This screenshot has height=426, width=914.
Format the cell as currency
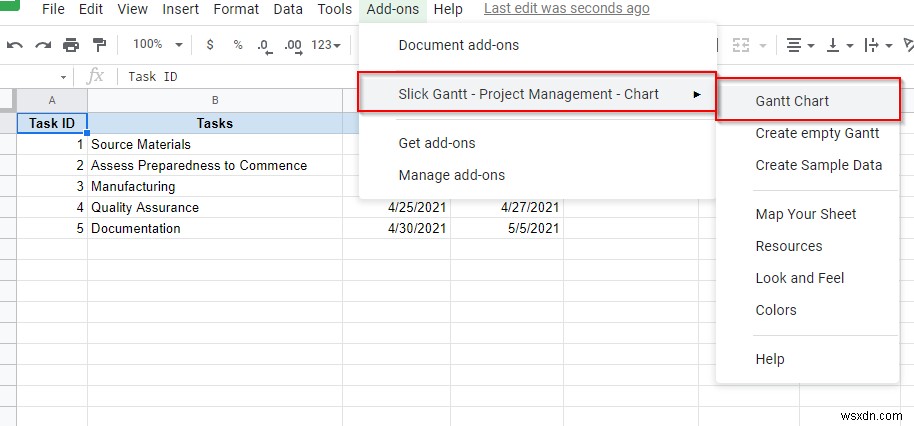pos(209,45)
